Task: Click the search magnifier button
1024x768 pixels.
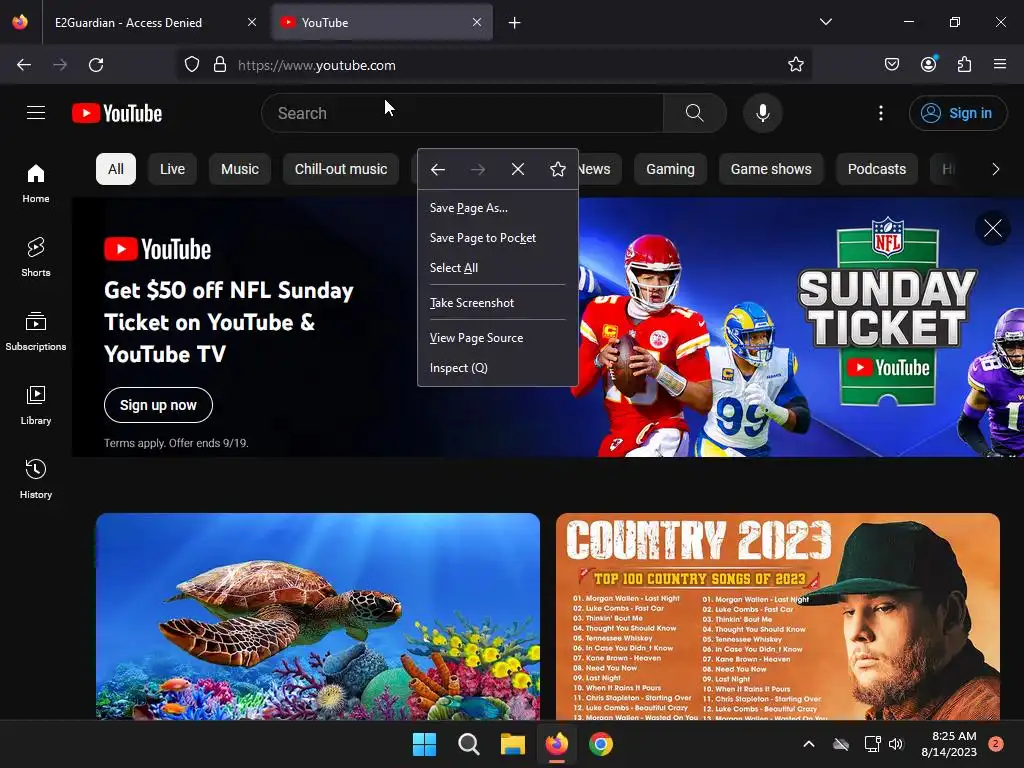Action: coord(694,113)
